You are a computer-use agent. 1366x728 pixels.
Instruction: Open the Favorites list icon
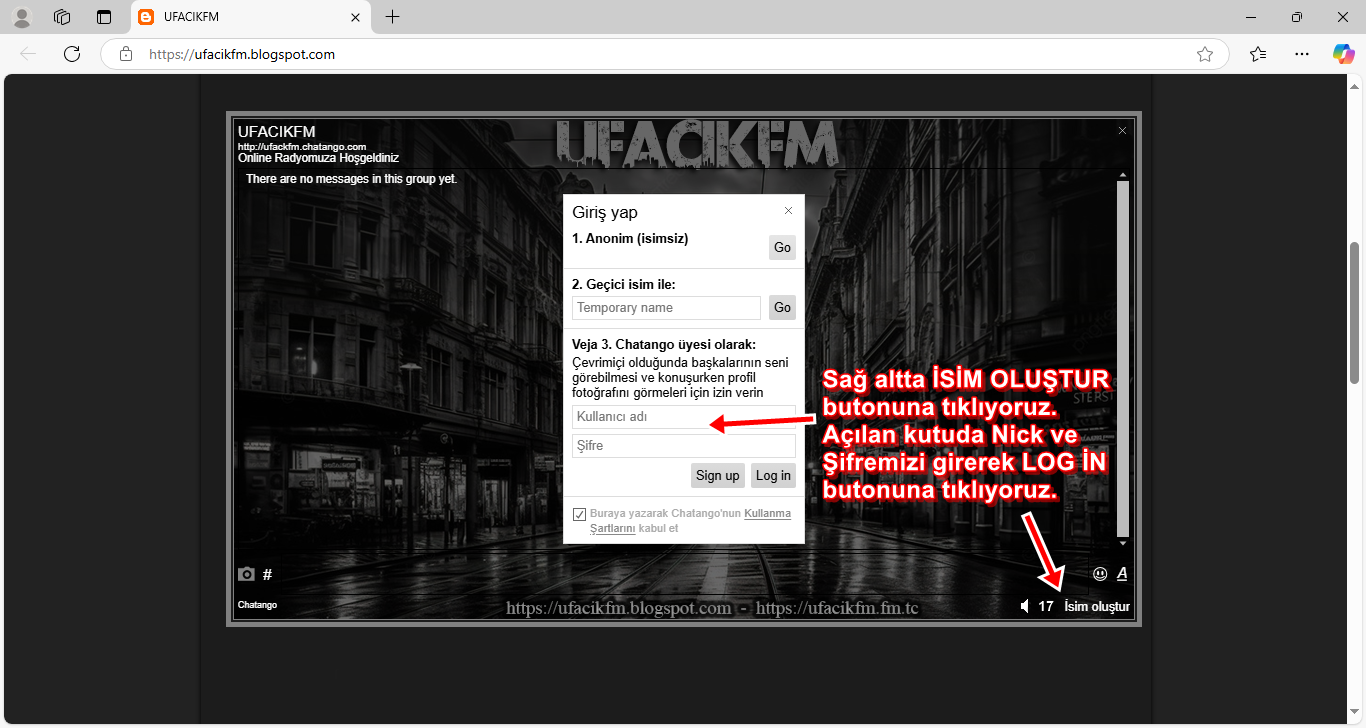tap(1258, 54)
